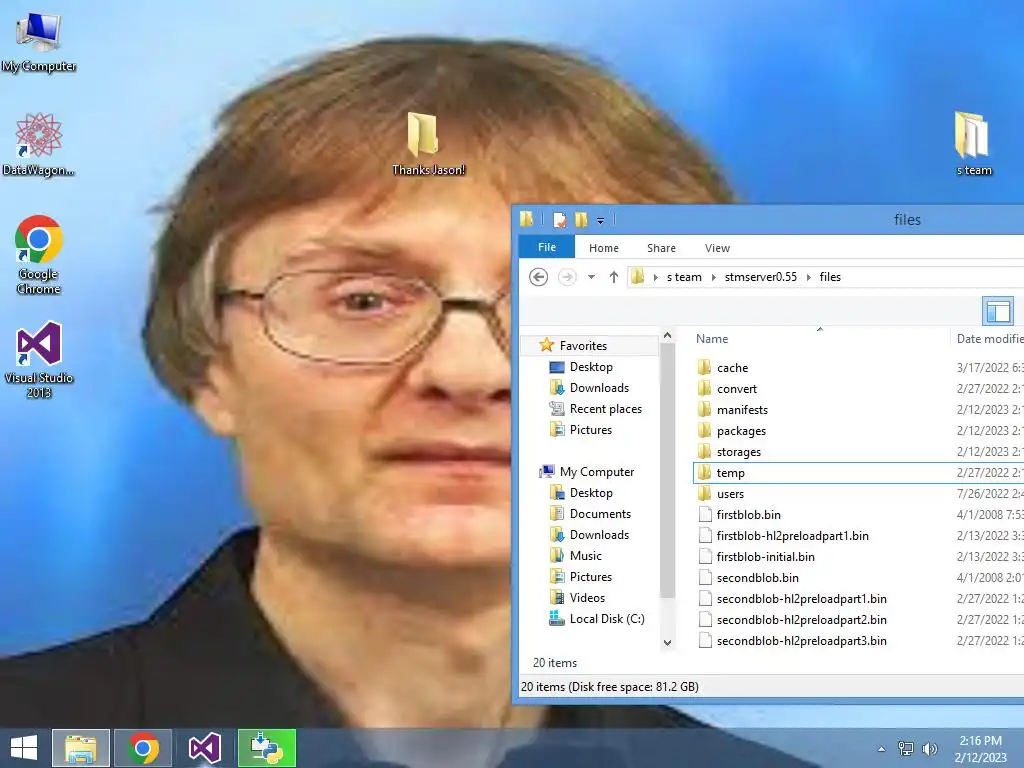Open Chrome from the taskbar

click(144, 748)
